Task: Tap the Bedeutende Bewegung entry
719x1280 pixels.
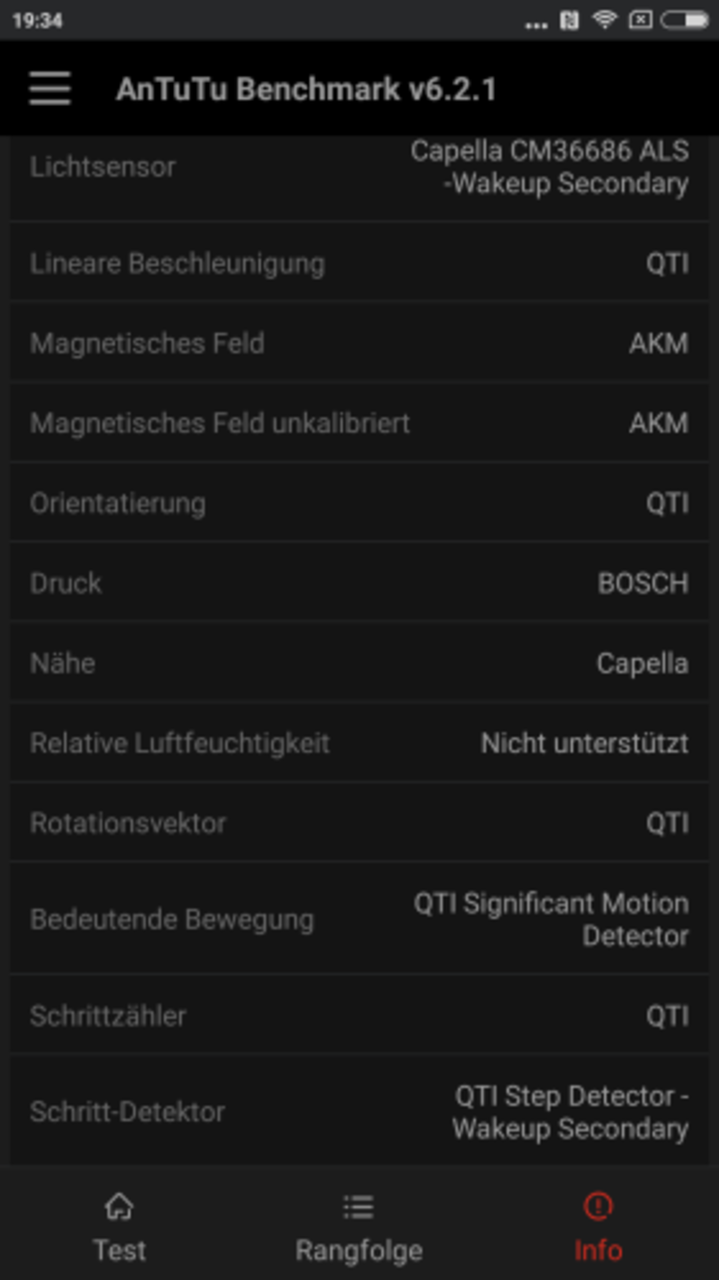Action: (359, 919)
